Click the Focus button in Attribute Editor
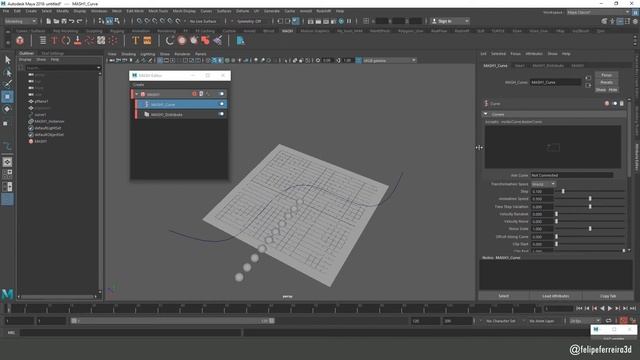The height and width of the screenshot is (360, 640). pos(607,75)
